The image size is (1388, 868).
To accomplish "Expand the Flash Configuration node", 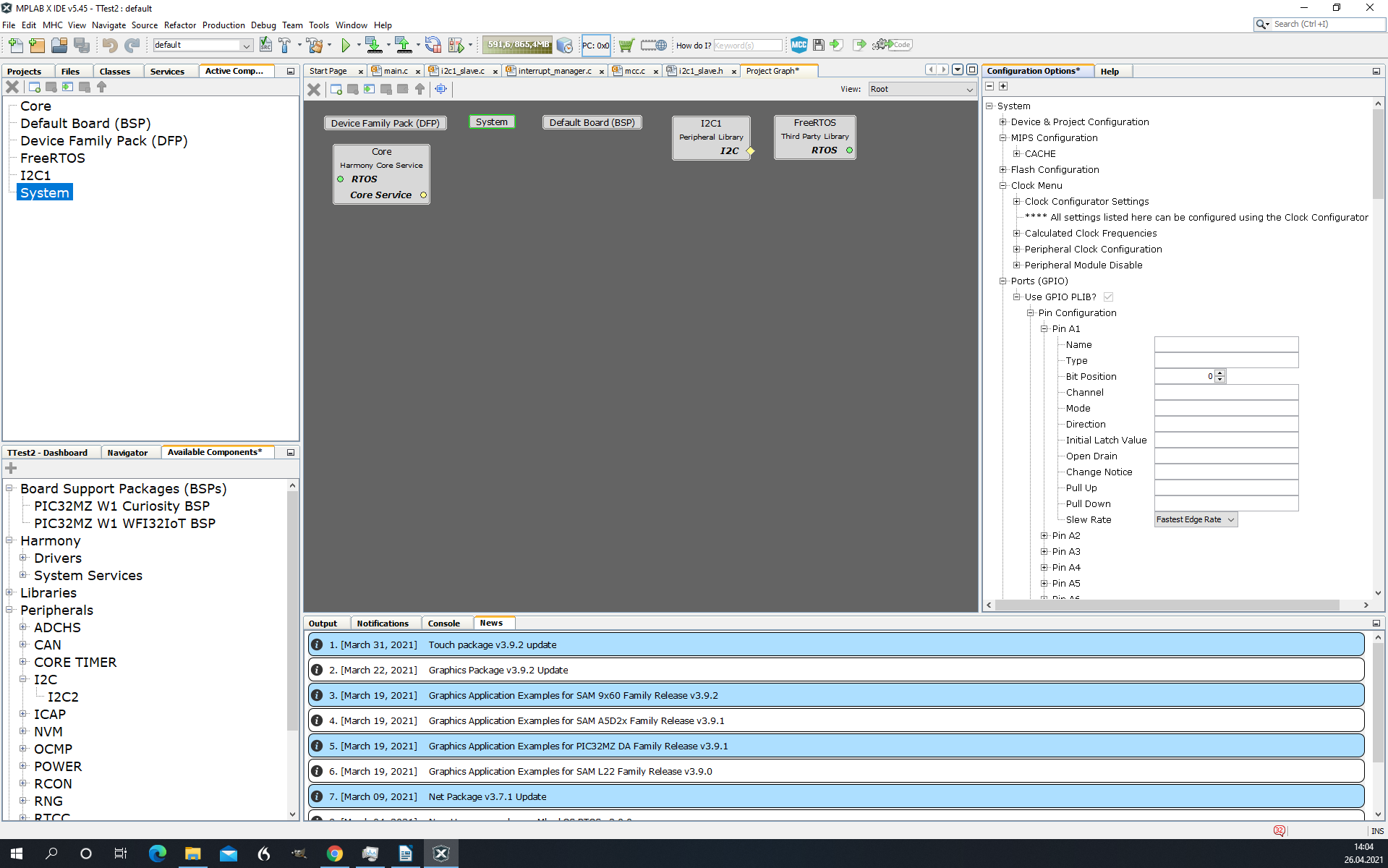I will 1003,169.
